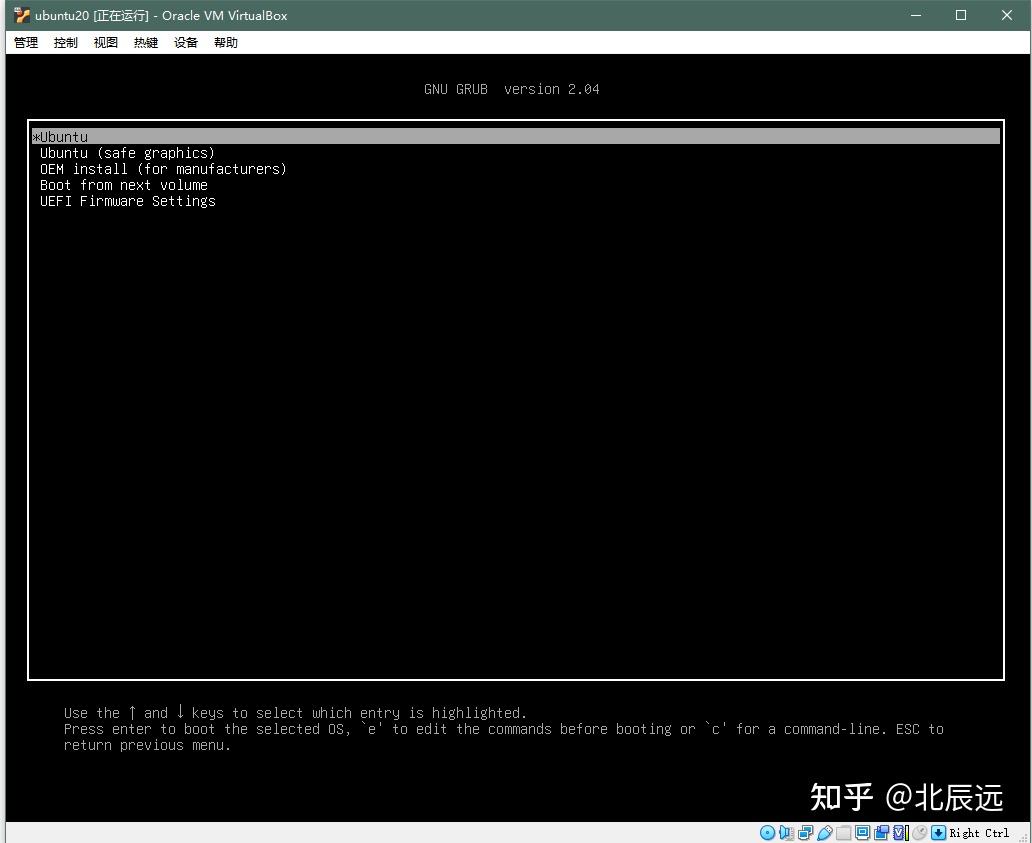Open the 控制 menu
Viewport: 1032px width, 843px height.
click(66, 43)
